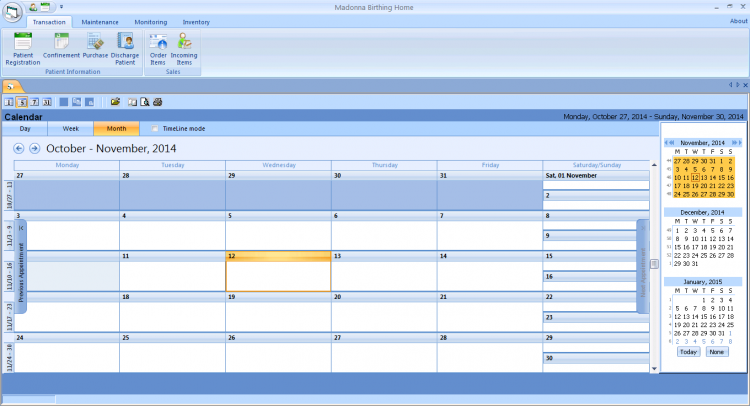Image resolution: width=750 pixels, height=406 pixels.
Task: Enable the TimeLine mode checkbox
Action: pos(155,129)
